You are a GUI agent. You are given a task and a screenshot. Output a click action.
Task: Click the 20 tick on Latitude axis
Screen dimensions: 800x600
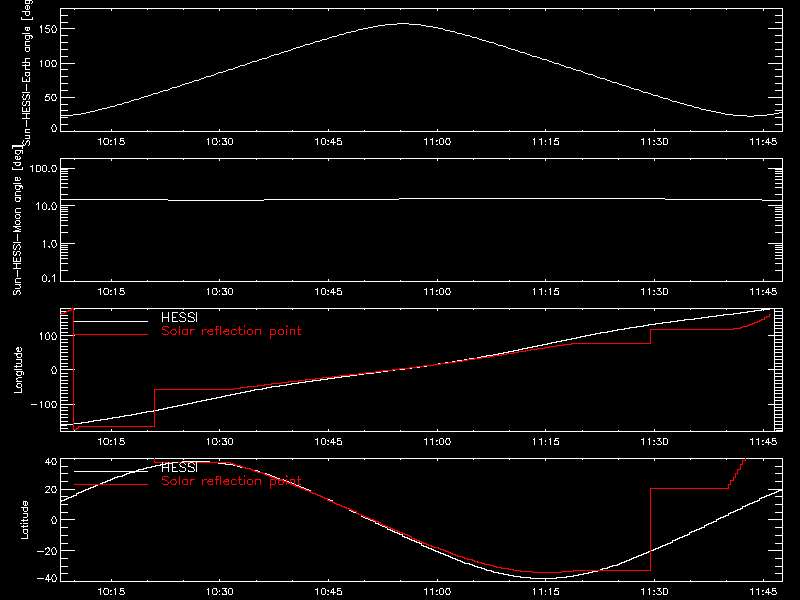[51, 490]
